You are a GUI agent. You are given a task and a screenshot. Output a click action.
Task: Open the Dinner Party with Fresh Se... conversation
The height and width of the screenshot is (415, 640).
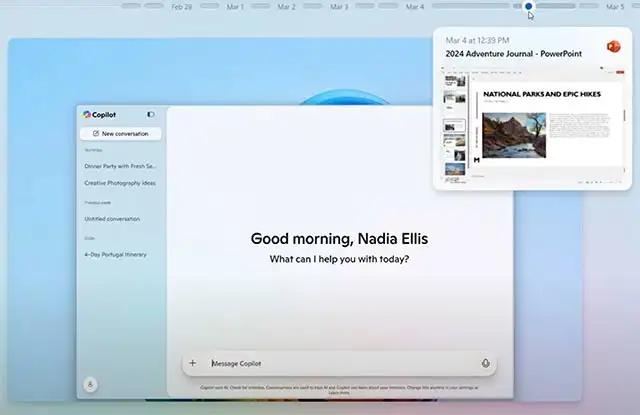(x=120, y=166)
